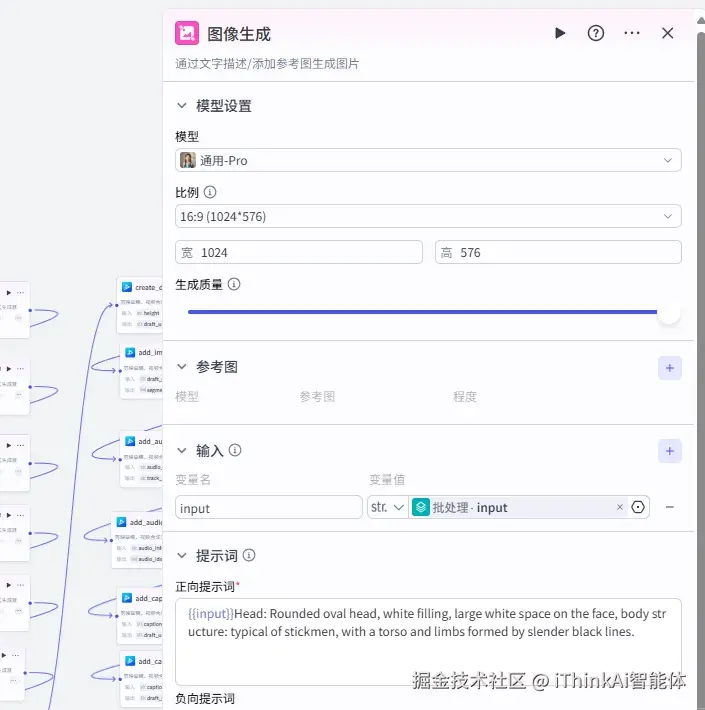The height and width of the screenshot is (710, 705).
Task: Click the 负向提示词 label
Action: [x=205, y=699]
